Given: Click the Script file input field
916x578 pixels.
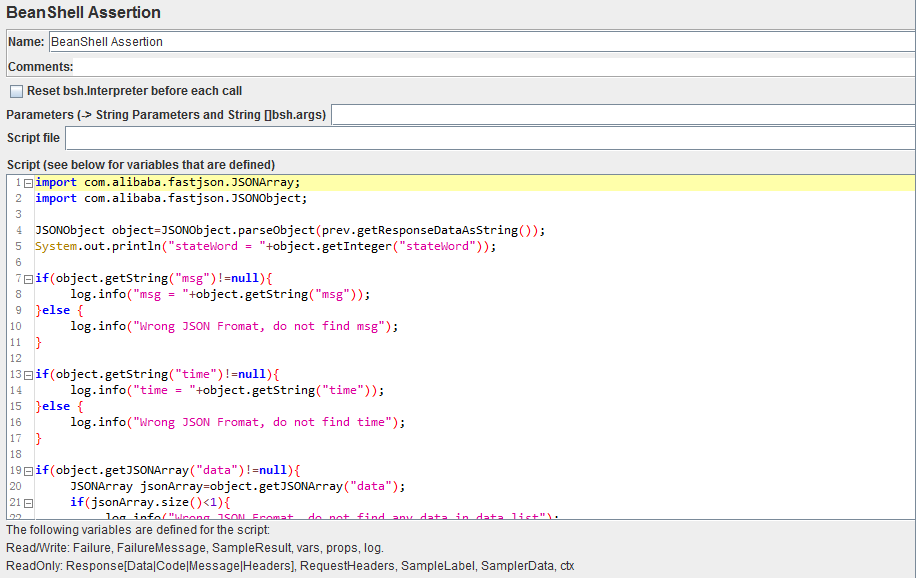Looking at the screenshot, I should (x=491, y=138).
